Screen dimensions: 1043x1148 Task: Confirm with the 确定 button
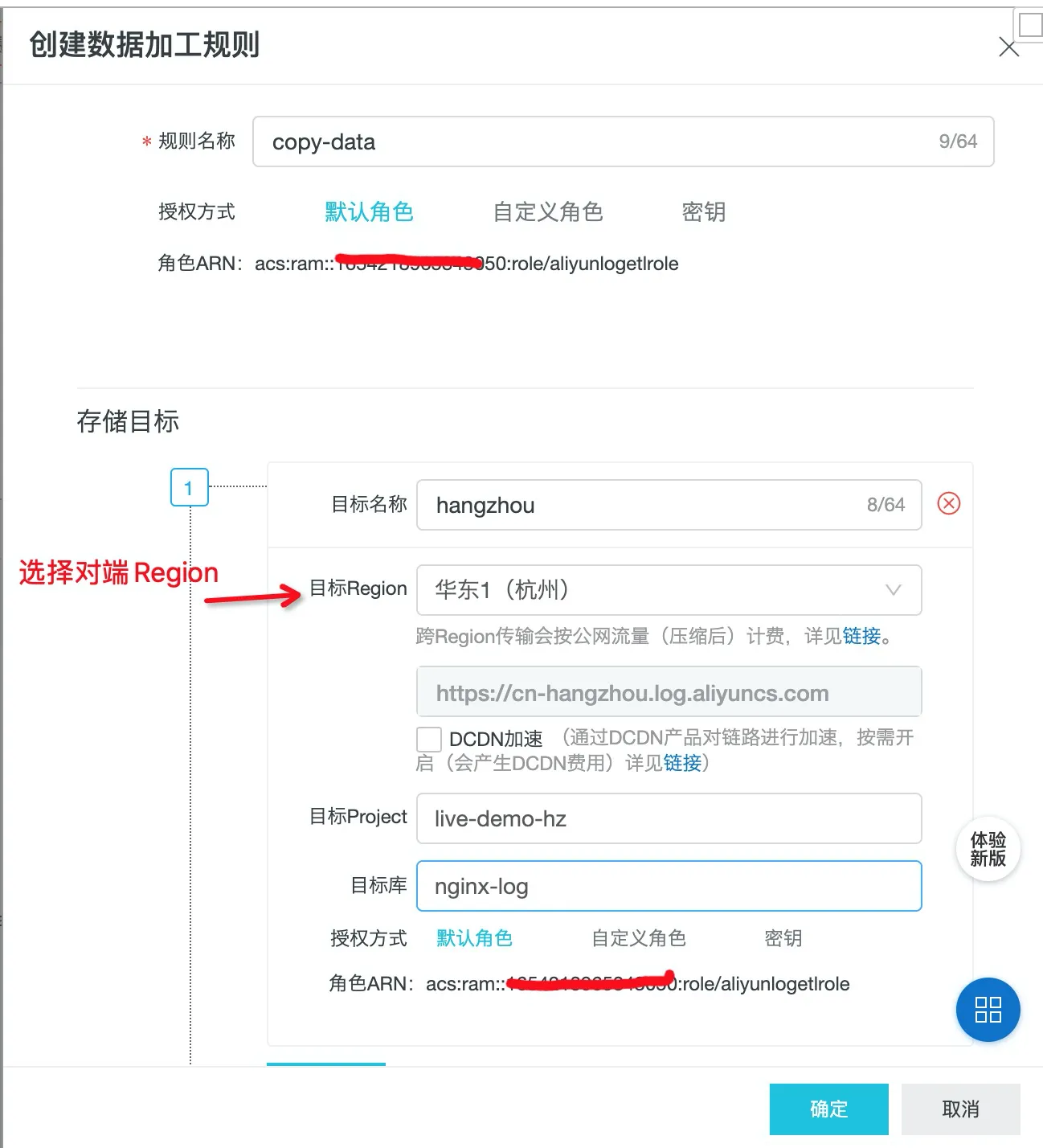[829, 1109]
